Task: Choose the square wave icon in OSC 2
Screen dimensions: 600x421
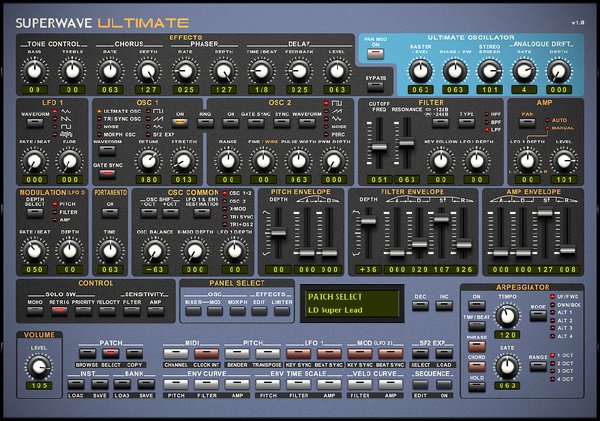Action: [x=337, y=103]
